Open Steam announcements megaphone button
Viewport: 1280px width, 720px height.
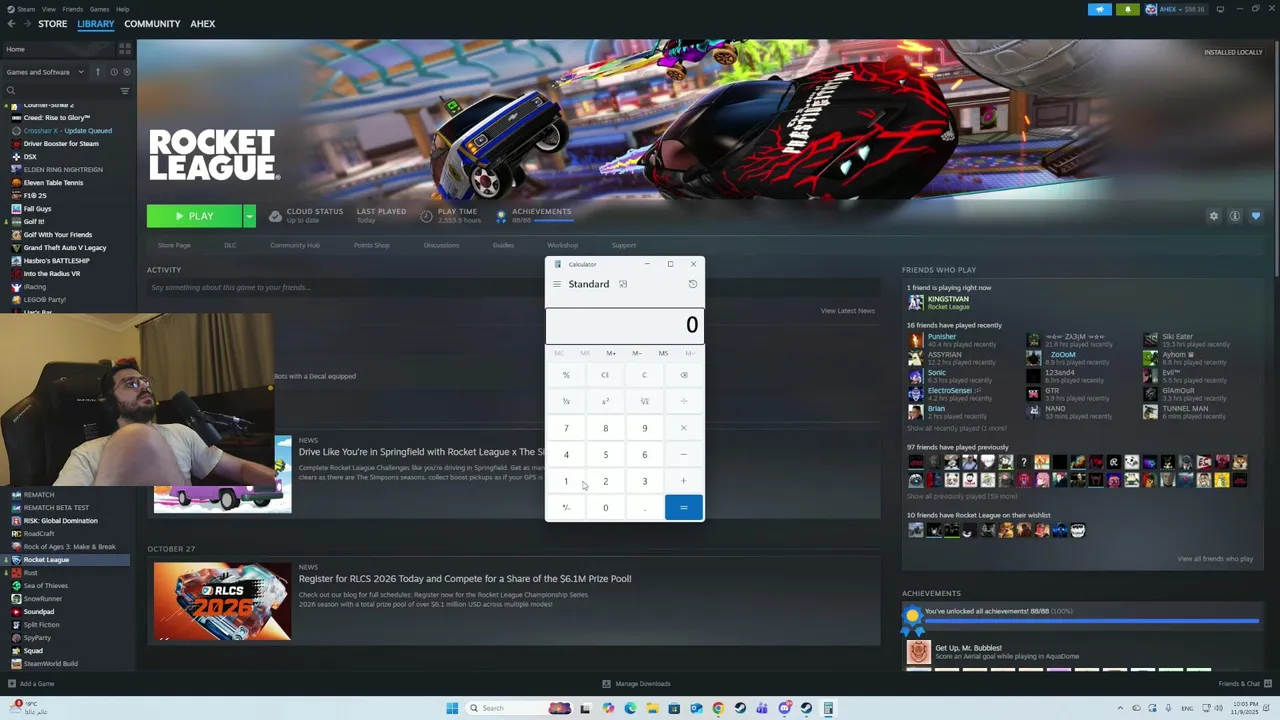[x=1099, y=9]
